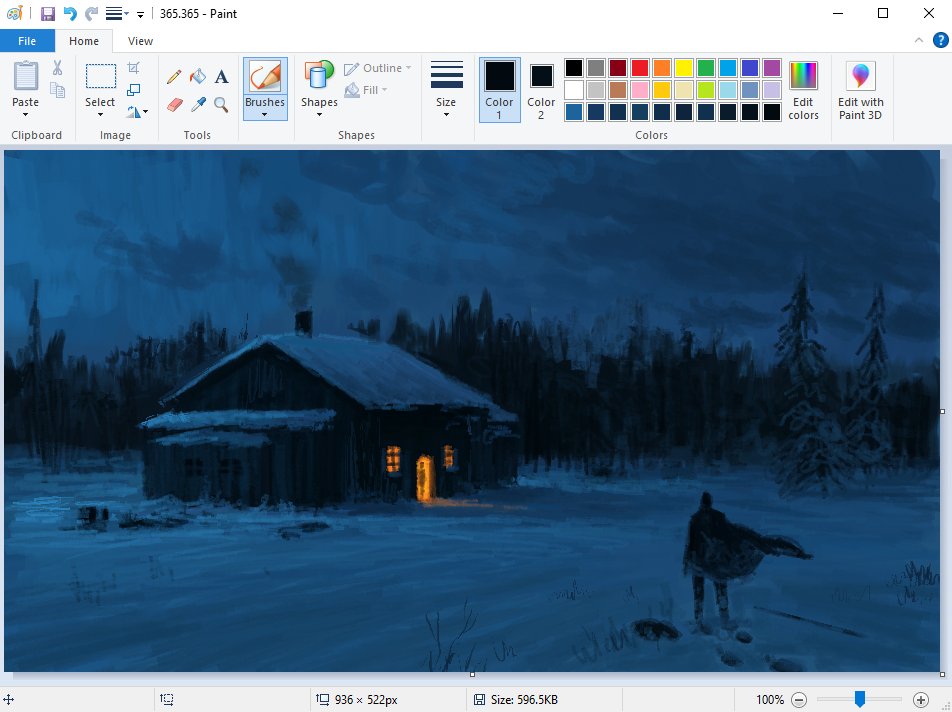Click the Brushes tool icon

click(265, 76)
